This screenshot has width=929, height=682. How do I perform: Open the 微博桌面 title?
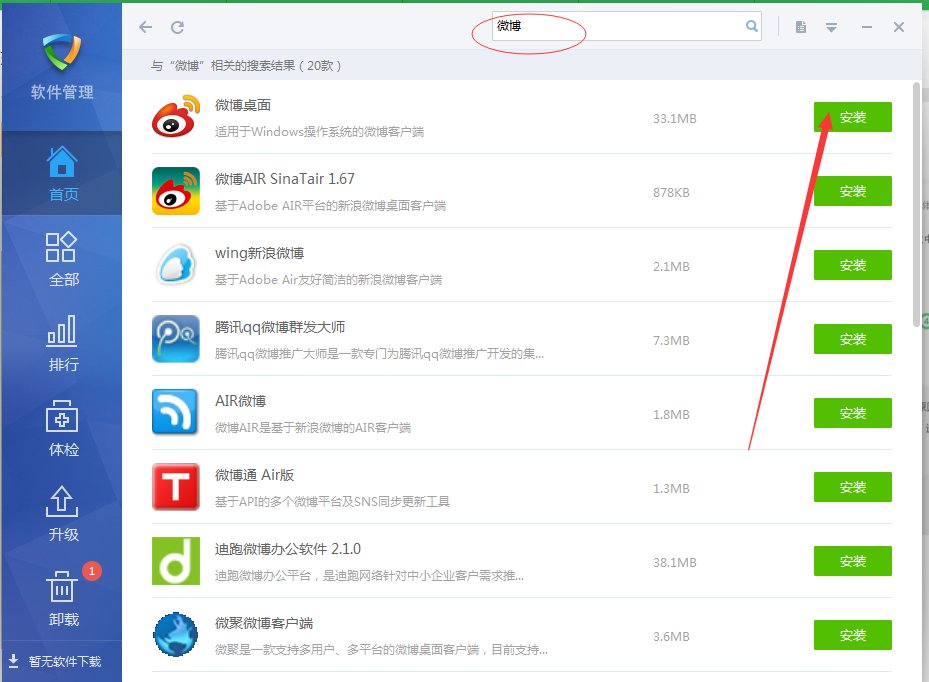243,105
